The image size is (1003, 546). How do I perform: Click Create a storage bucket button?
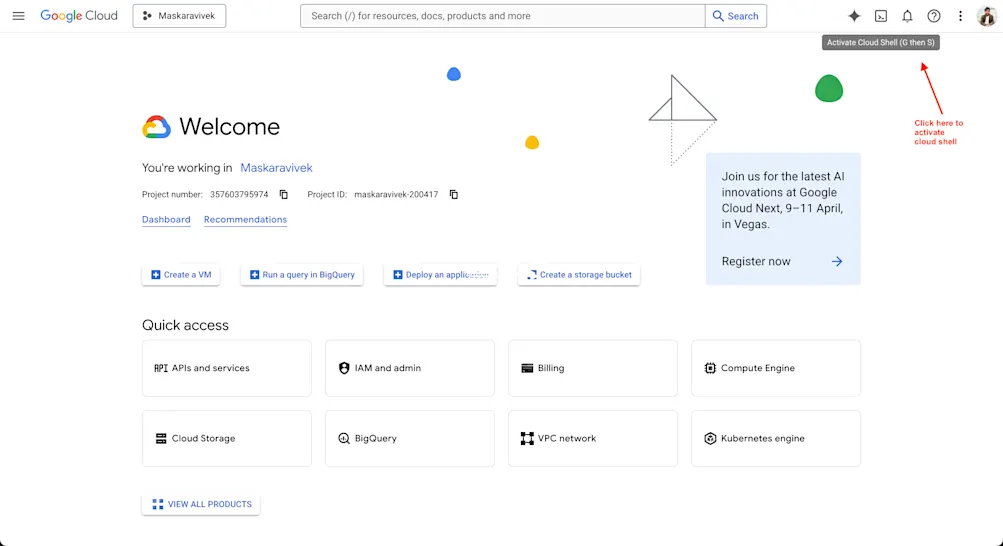tap(579, 275)
